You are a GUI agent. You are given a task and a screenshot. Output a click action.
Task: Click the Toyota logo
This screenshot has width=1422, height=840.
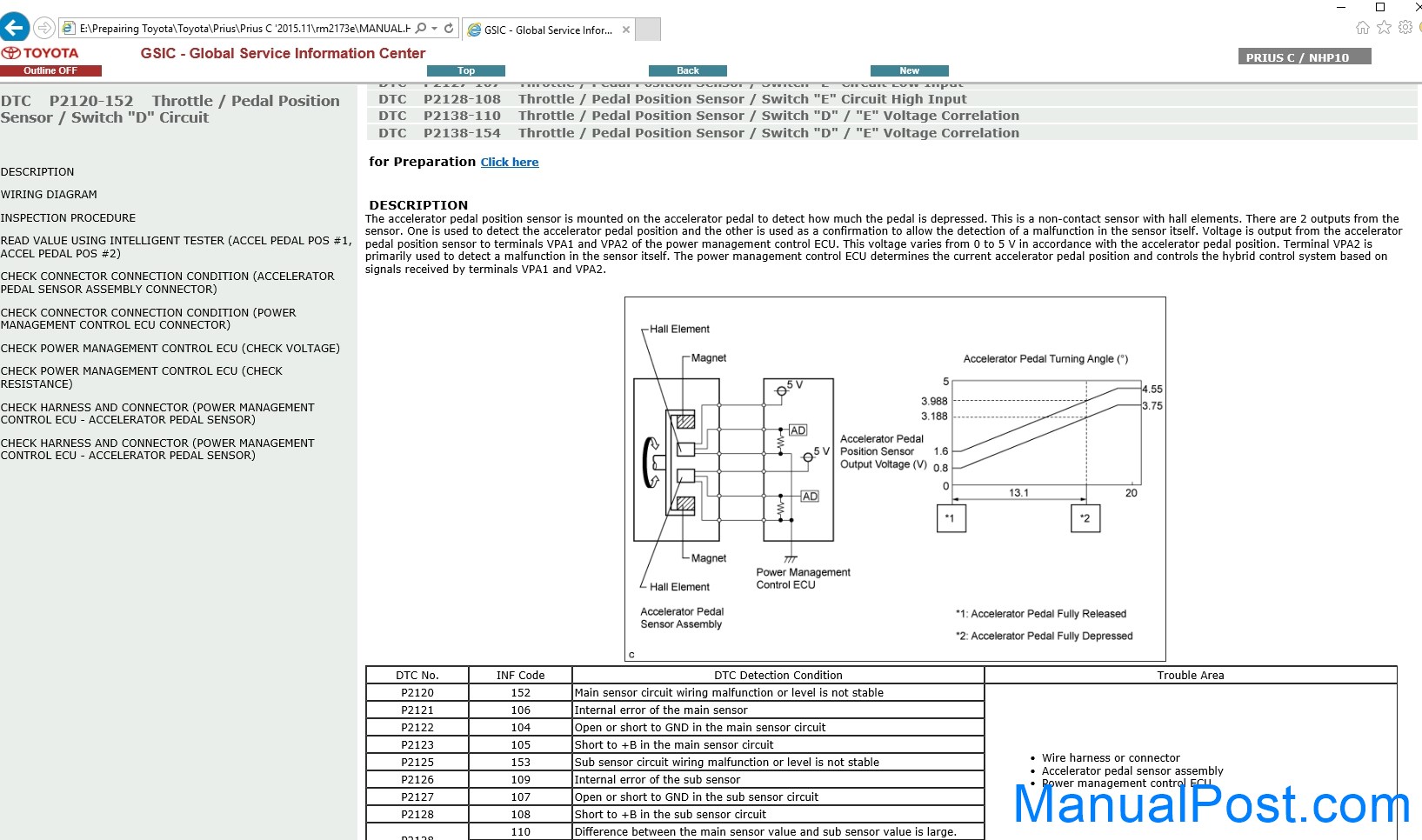tap(40, 53)
